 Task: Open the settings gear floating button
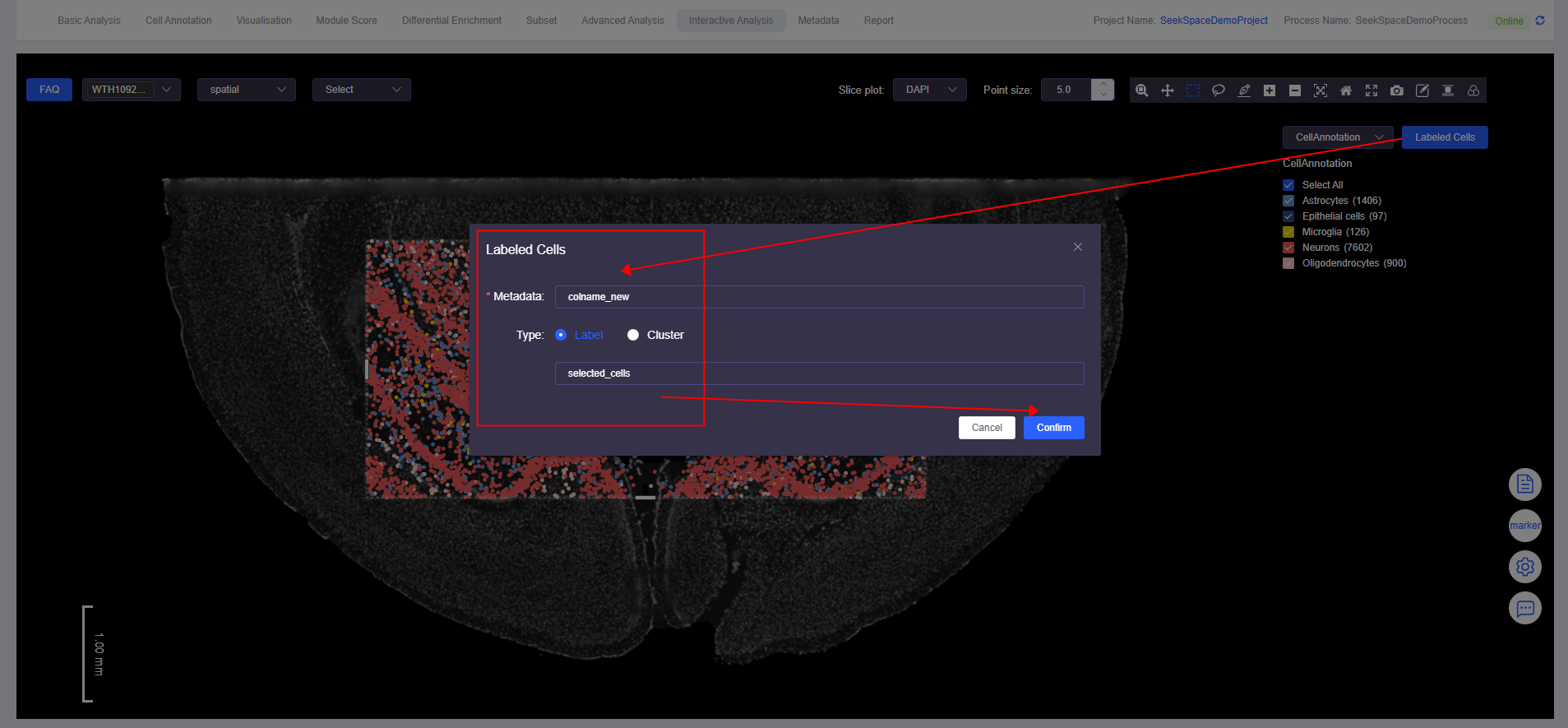(1524, 567)
